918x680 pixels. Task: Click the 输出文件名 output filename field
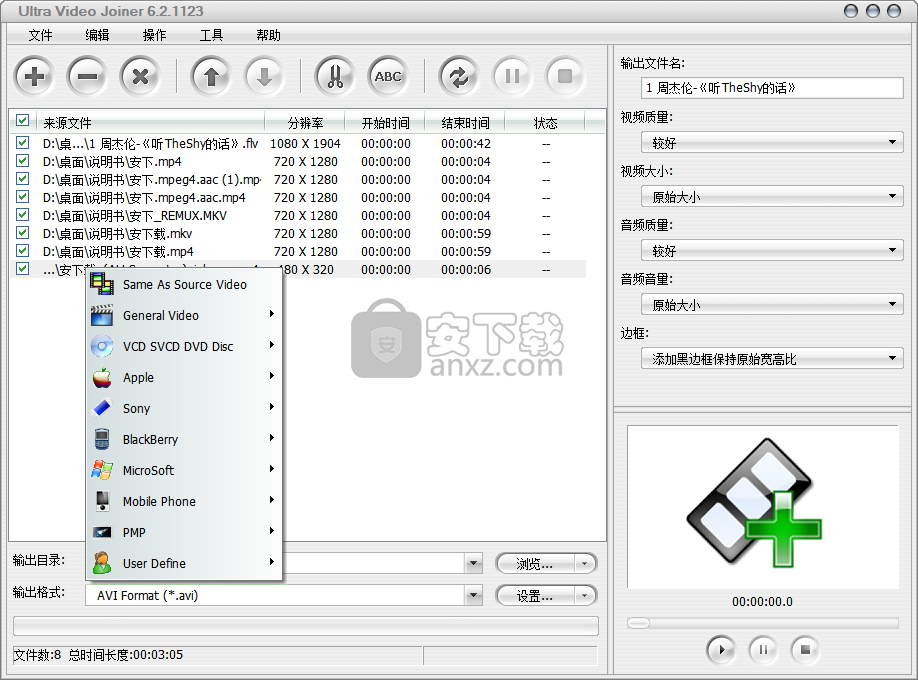(x=772, y=88)
